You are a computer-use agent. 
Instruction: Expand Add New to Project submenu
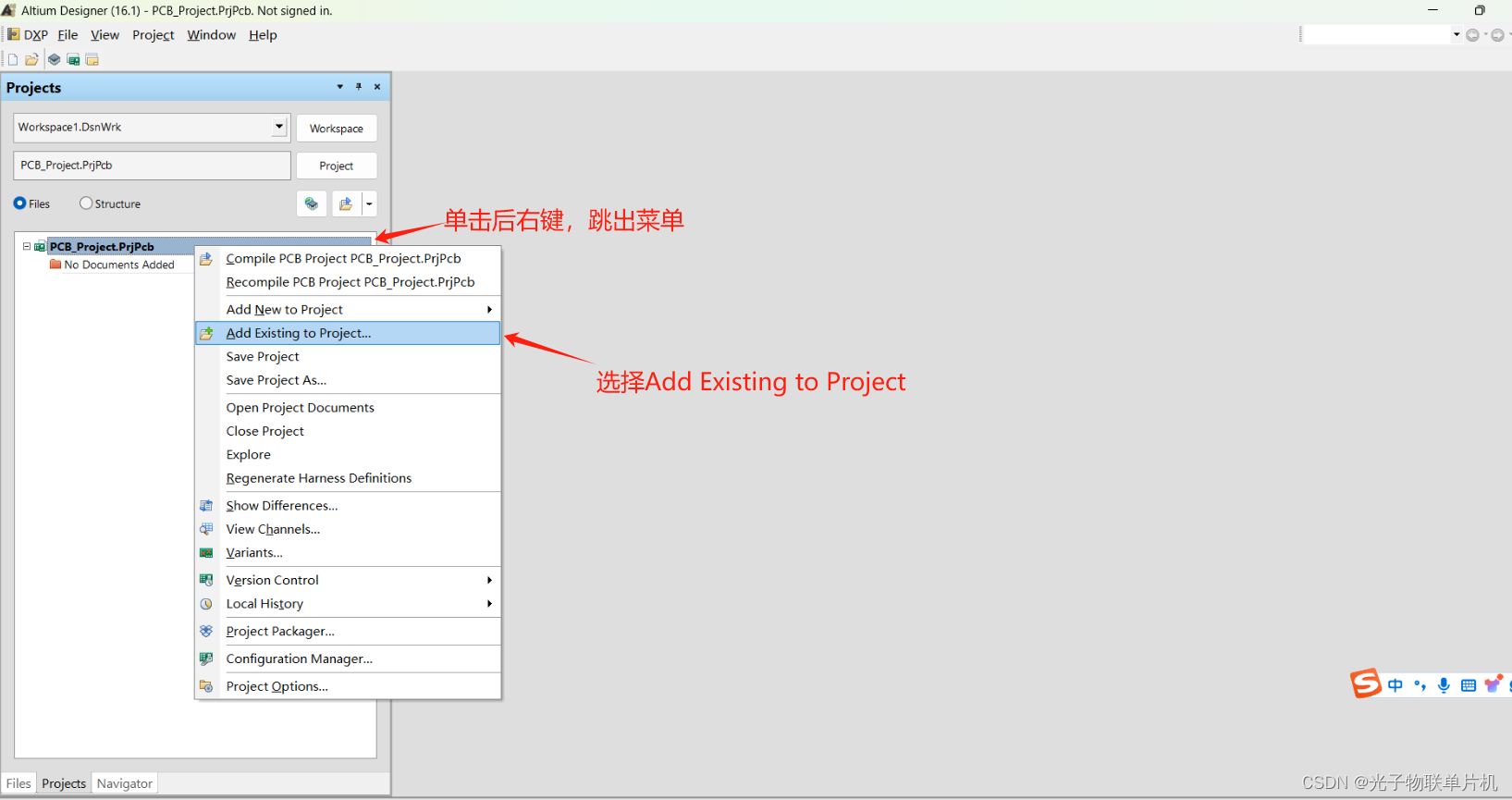(348, 310)
